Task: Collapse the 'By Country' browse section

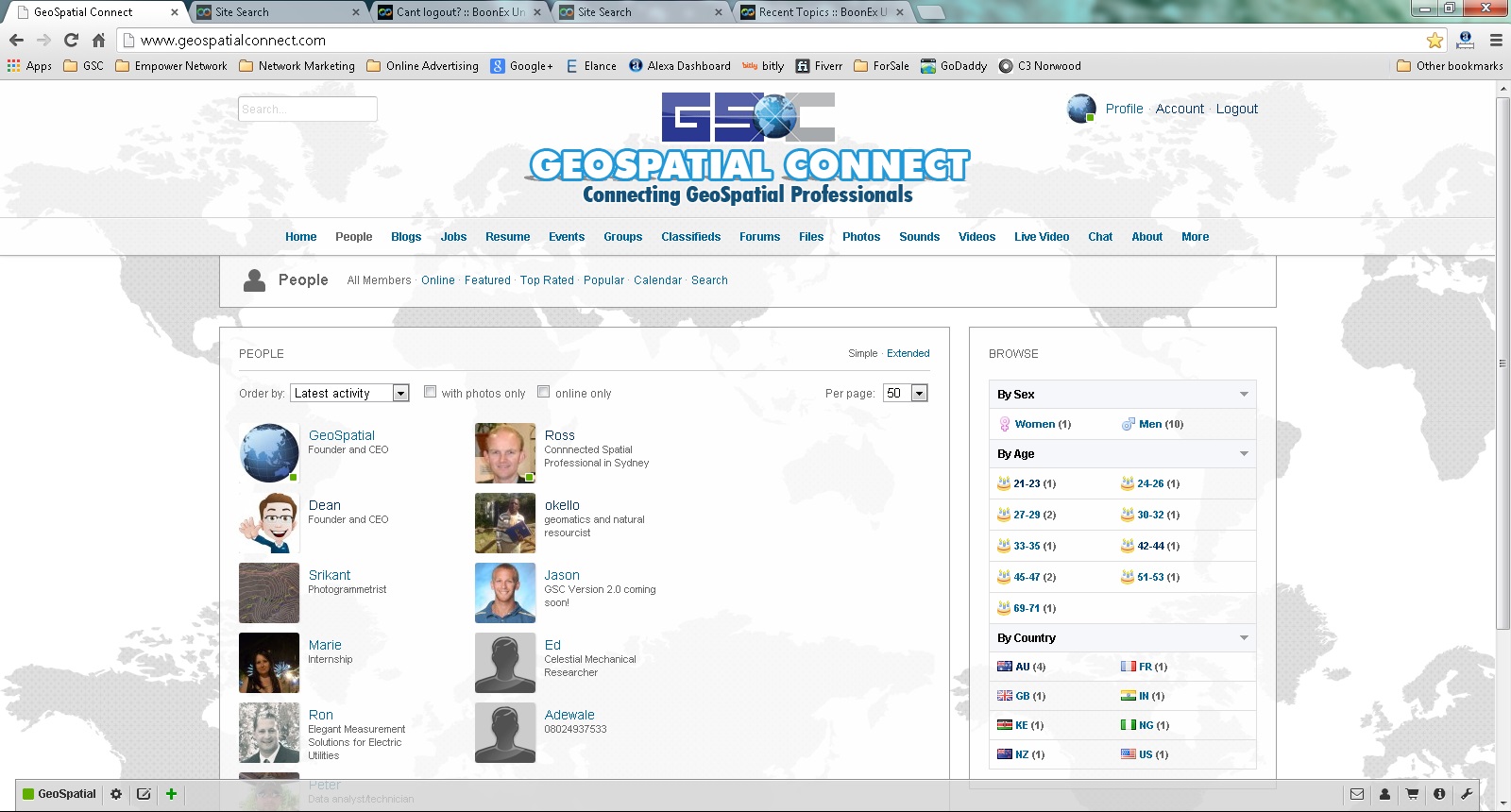Action: 1244,638
